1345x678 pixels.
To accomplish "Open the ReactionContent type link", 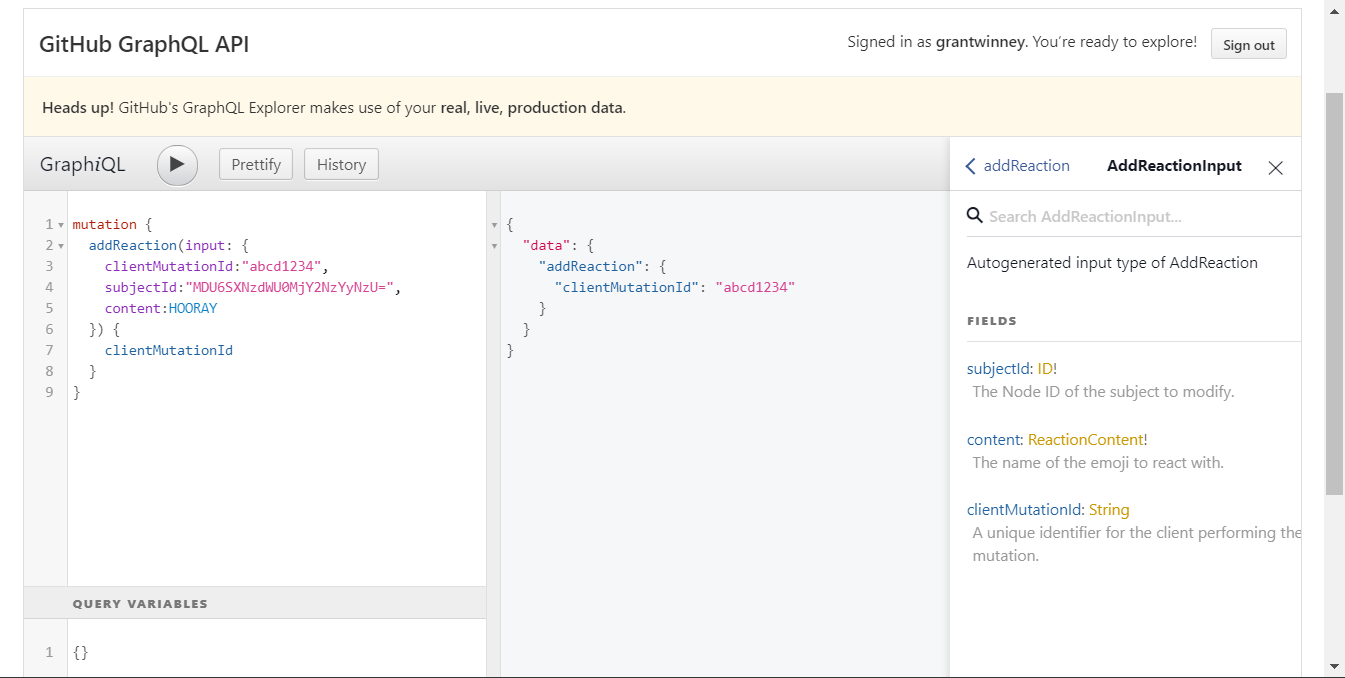I will pos(1084,440).
